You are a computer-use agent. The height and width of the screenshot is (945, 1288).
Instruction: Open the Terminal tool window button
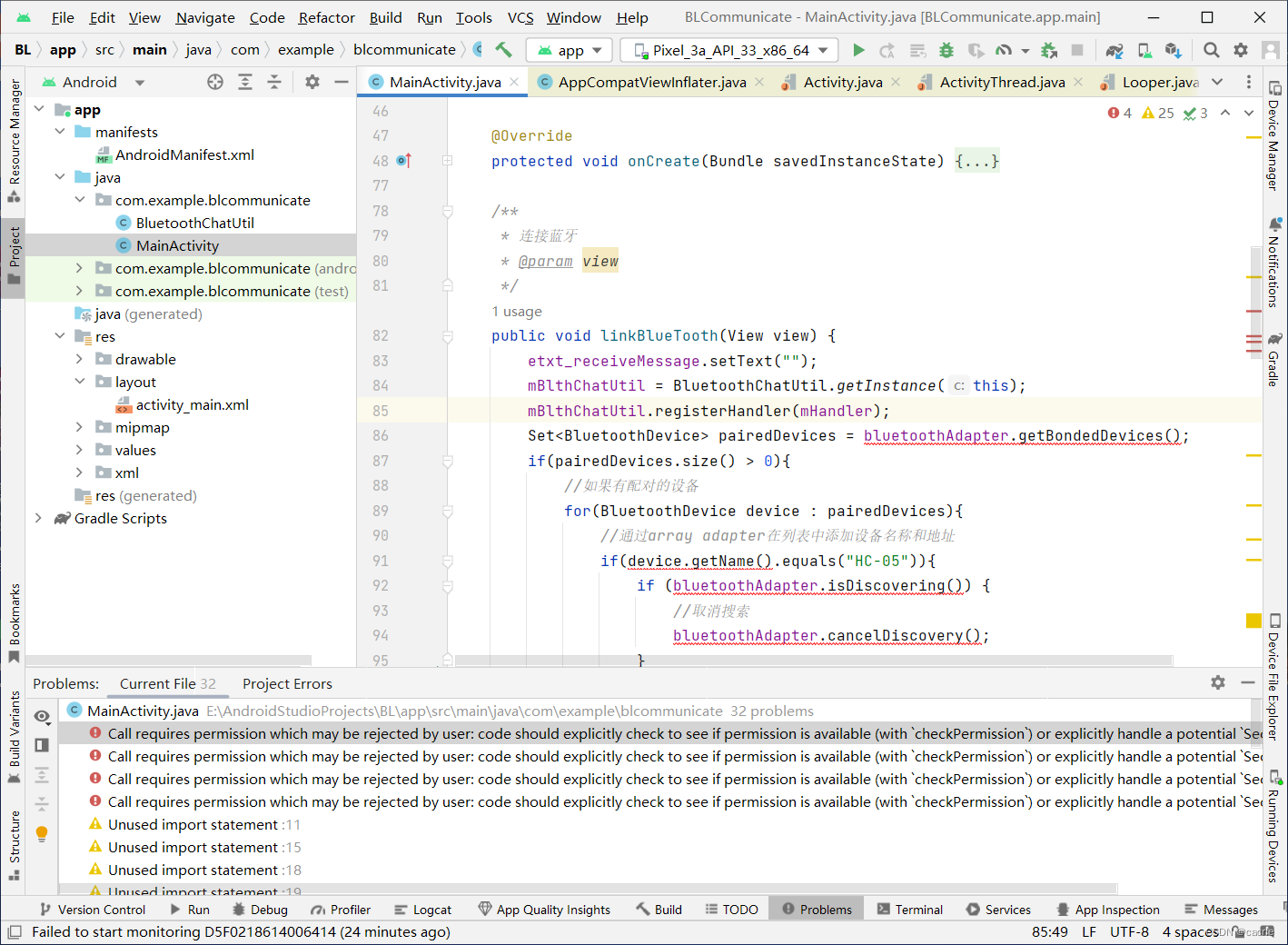pos(910,910)
